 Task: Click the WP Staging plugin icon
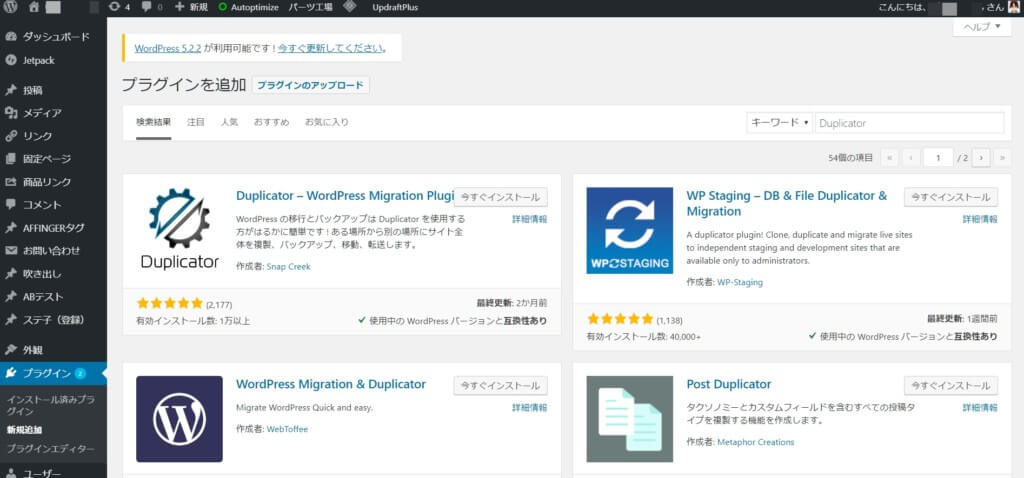pyautogui.click(x=629, y=230)
